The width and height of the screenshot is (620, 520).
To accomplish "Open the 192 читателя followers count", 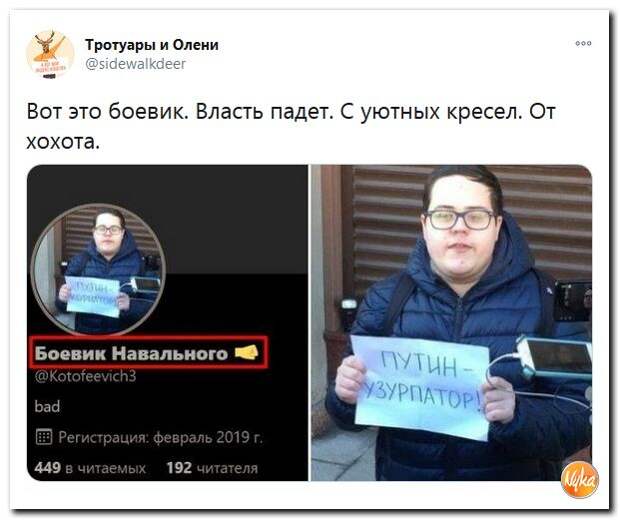I will point(212,468).
